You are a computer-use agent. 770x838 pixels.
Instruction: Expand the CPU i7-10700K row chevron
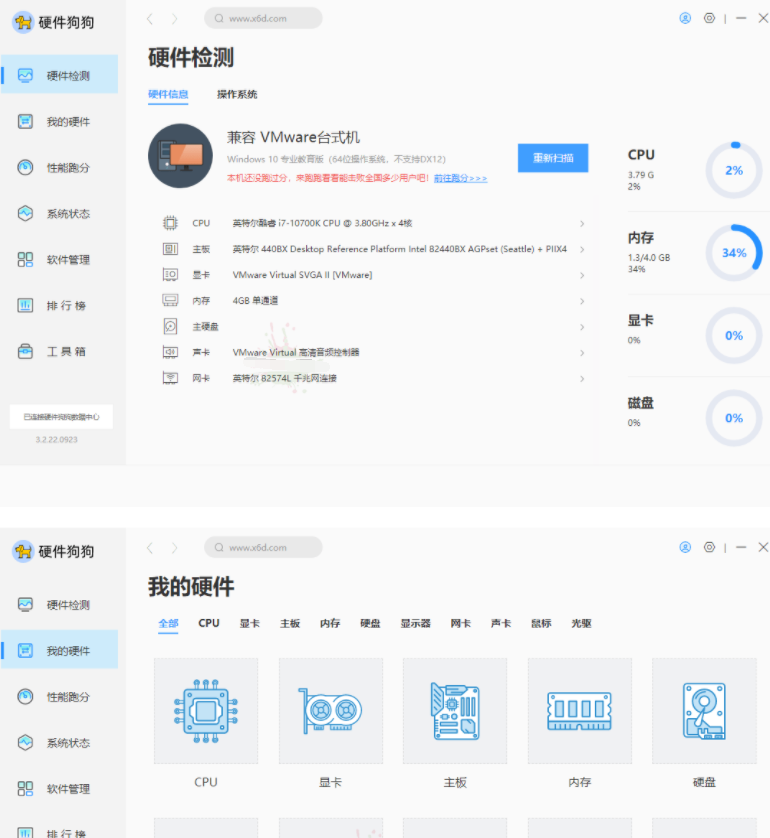tap(582, 223)
